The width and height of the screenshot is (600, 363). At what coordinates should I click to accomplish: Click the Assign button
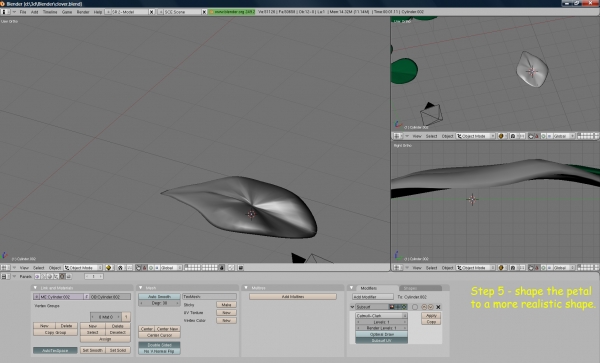[105, 339]
